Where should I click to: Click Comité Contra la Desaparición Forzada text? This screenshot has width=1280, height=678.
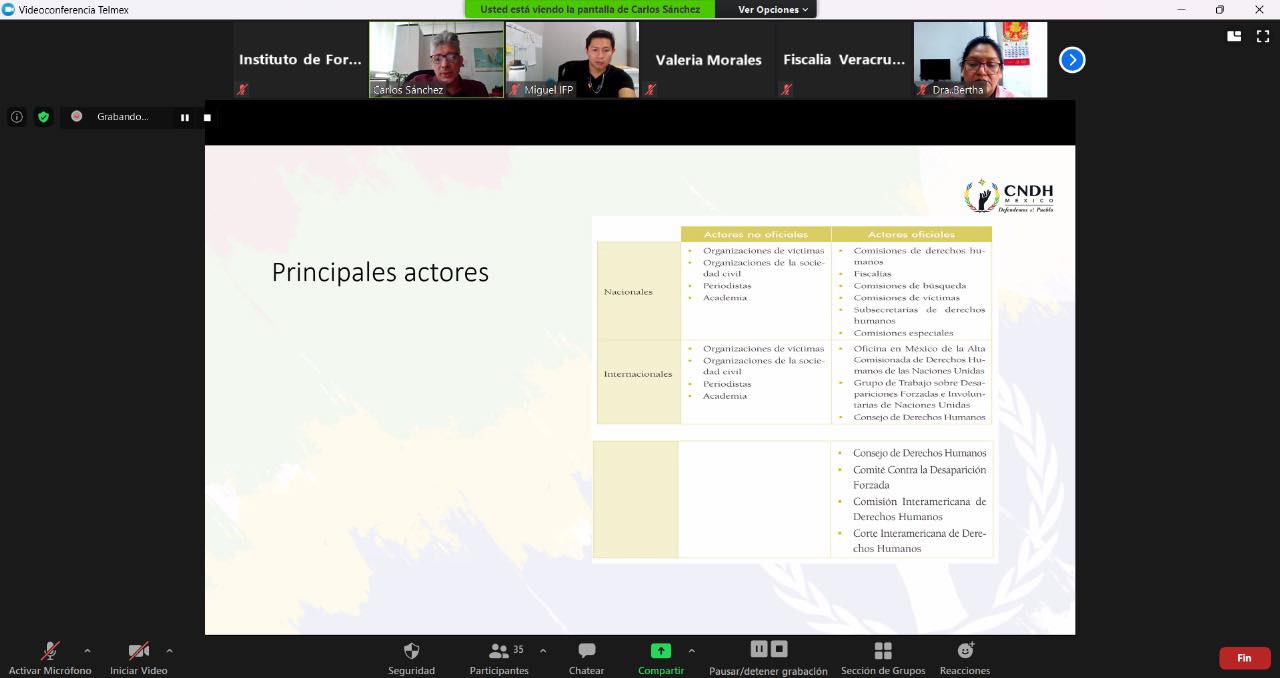(919, 477)
